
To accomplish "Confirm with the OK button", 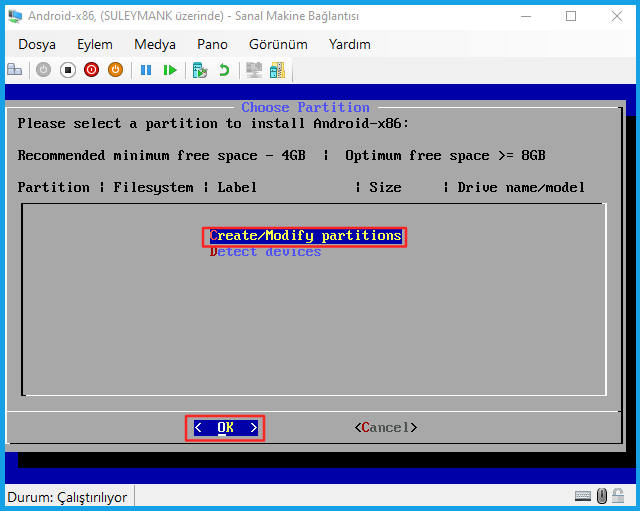I will pyautogui.click(x=225, y=428).
